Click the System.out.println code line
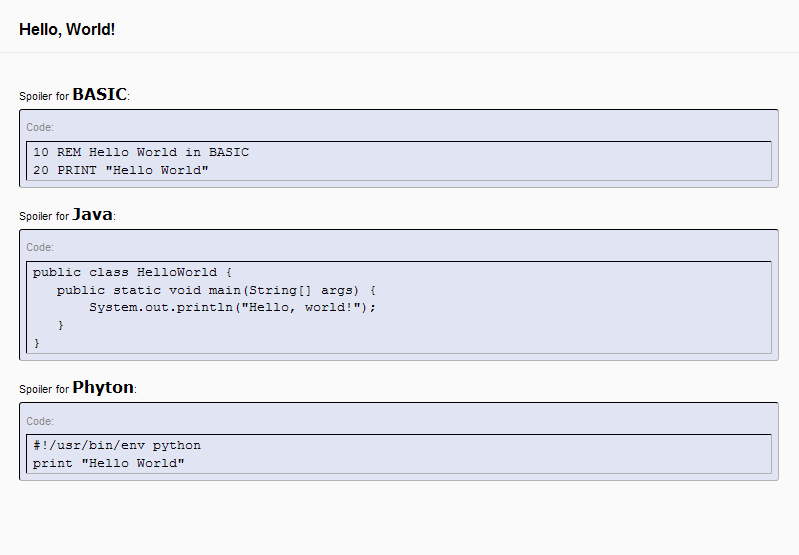Screen dimensions: 799x555 click(x=232, y=307)
